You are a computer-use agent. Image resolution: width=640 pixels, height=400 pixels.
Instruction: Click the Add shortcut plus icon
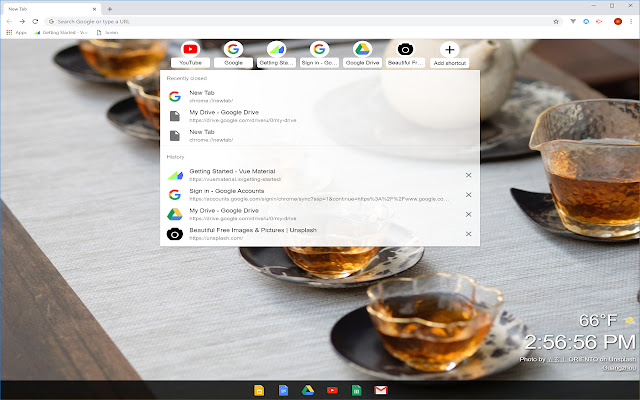coord(449,49)
